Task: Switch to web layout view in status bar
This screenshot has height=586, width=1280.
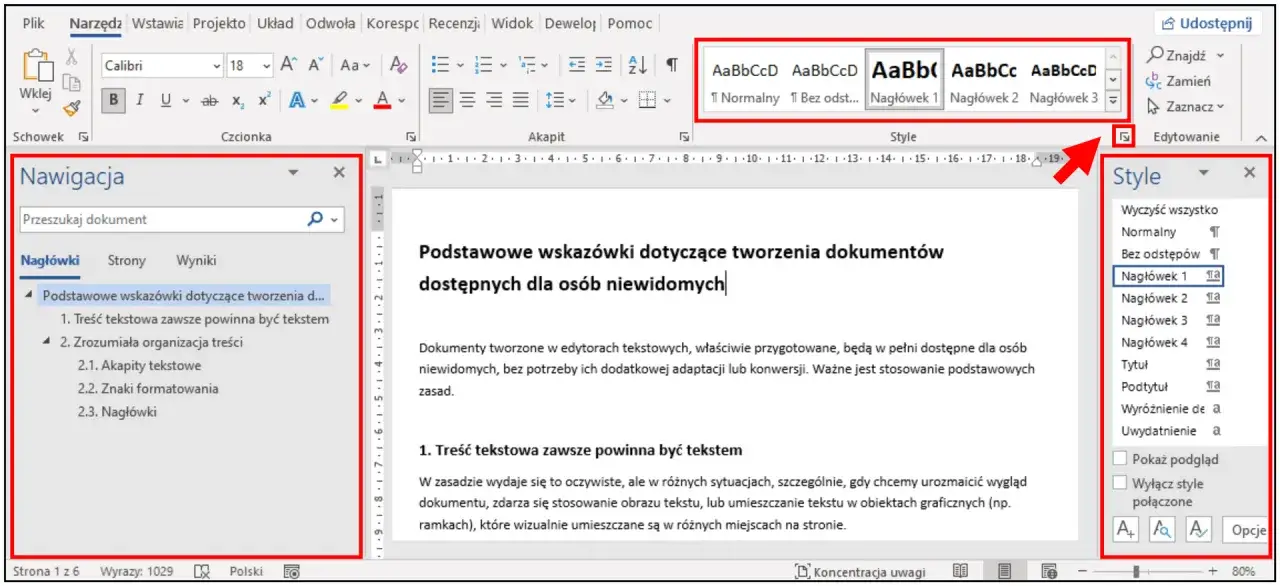Action: pyautogui.click(x=1049, y=571)
